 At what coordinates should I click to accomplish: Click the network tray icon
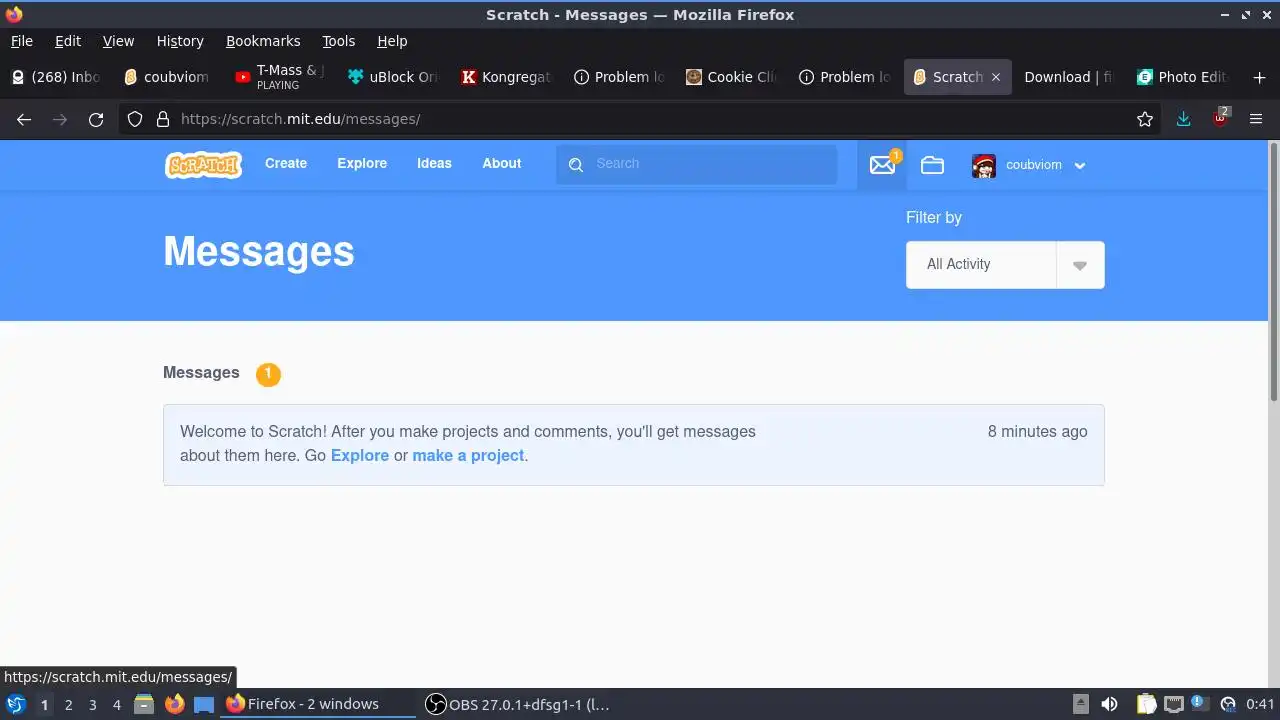(x=1173, y=704)
